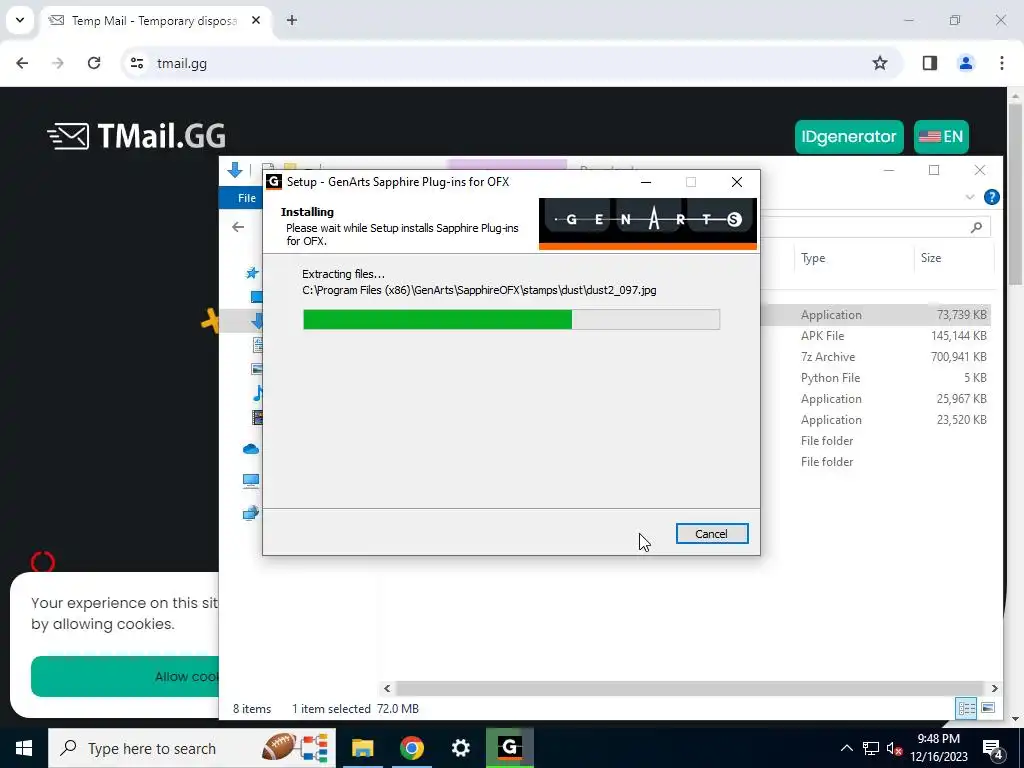
Task: Open Chrome three-dot menu
Action: [1002, 63]
